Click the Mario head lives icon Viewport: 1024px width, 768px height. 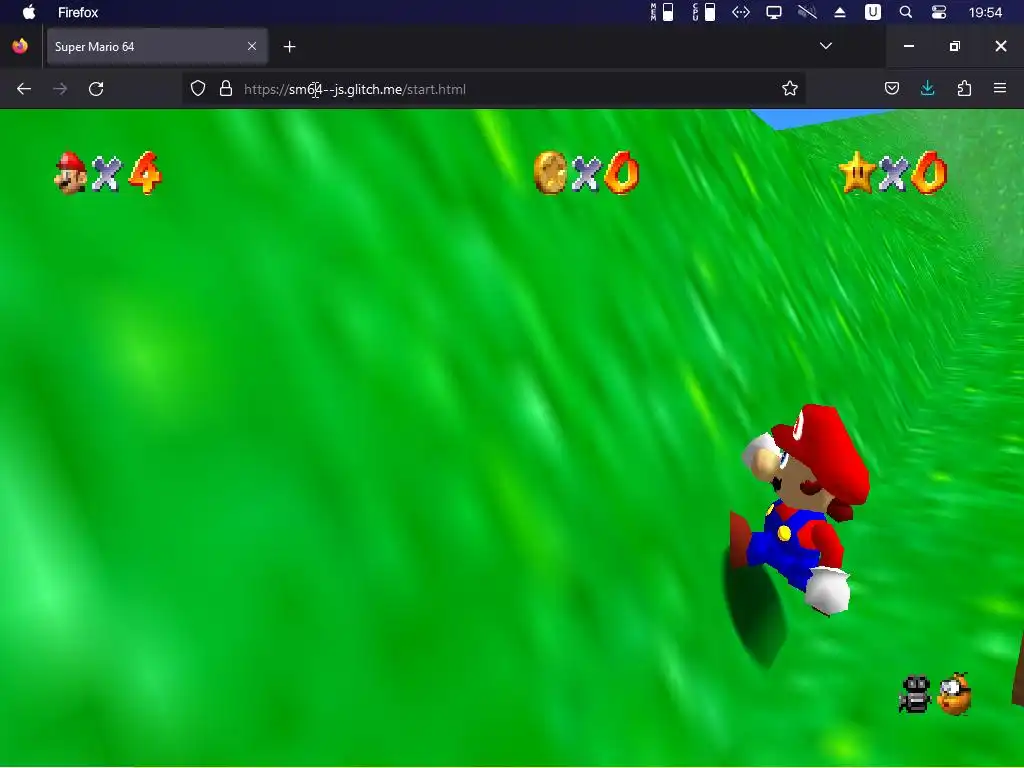pyautogui.click(x=71, y=173)
